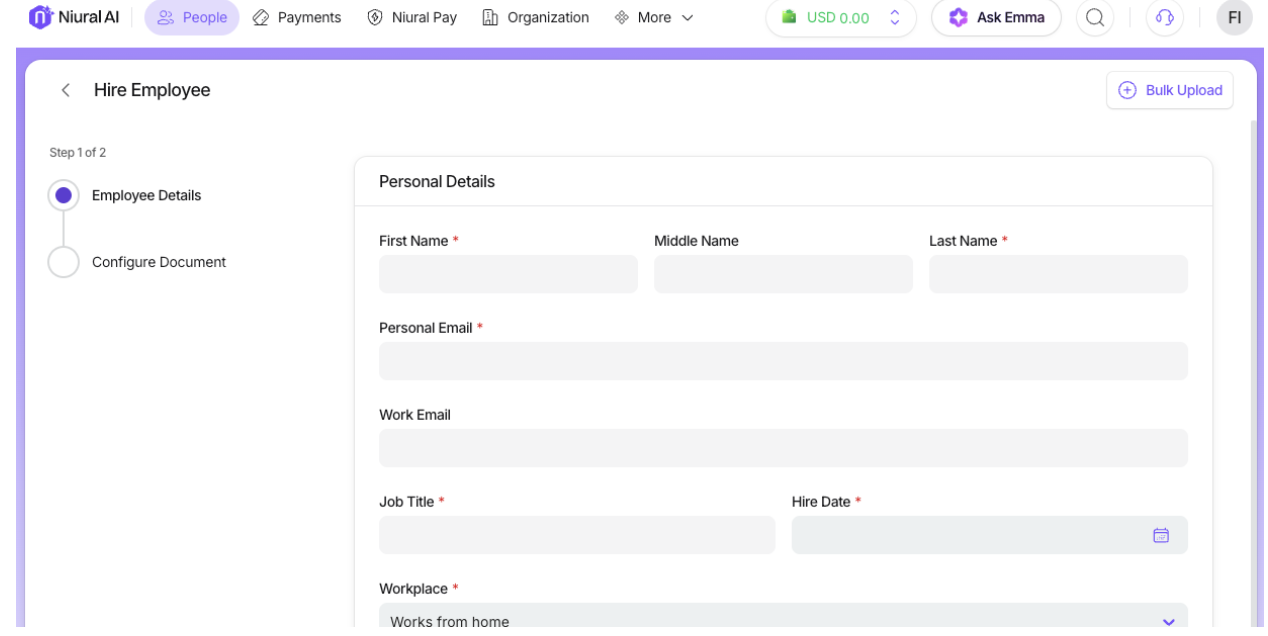Click the Workplace dropdown chevron

coord(1168,622)
